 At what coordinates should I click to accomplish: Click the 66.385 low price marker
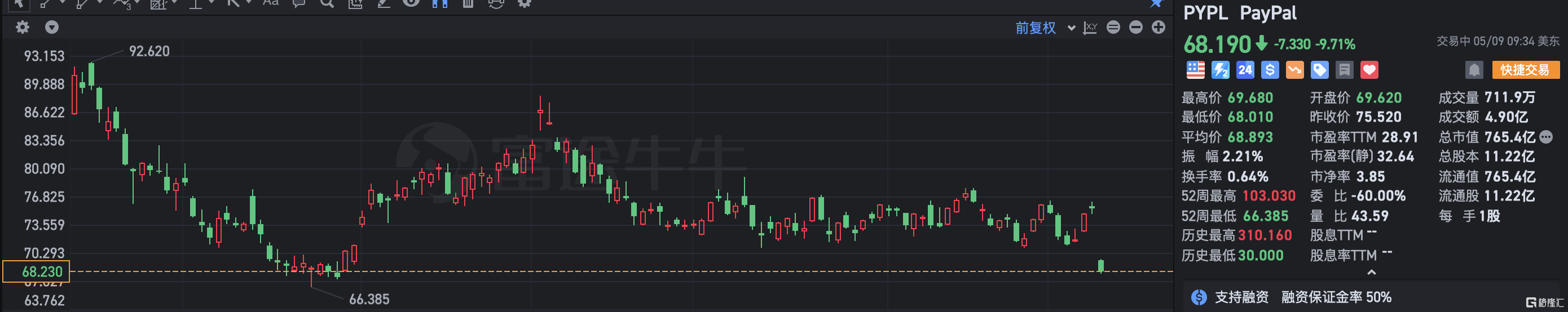pyautogui.click(x=369, y=298)
